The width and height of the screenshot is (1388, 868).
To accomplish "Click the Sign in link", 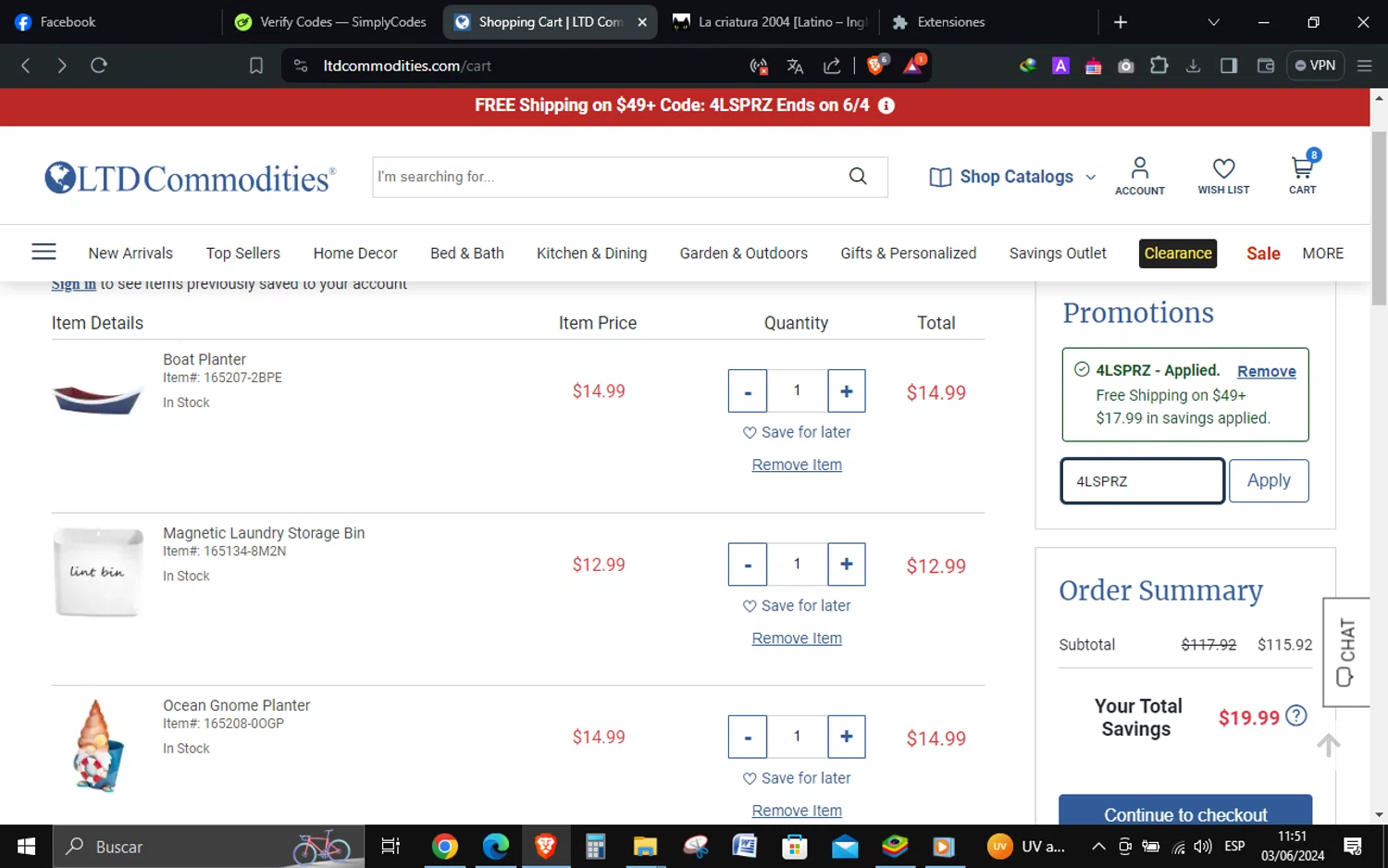I will [74, 284].
